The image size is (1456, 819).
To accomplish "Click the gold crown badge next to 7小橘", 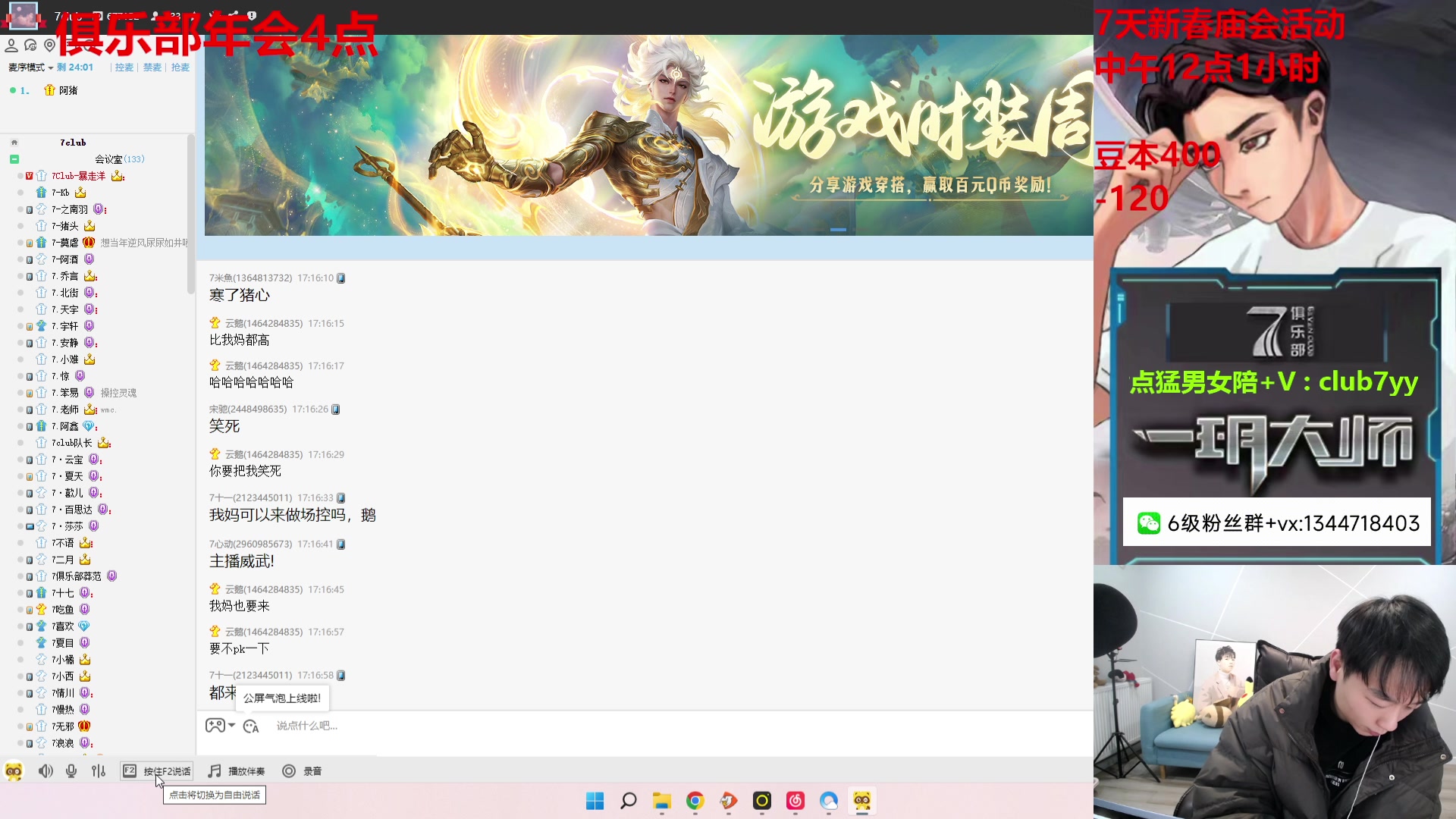I will tap(85, 660).
